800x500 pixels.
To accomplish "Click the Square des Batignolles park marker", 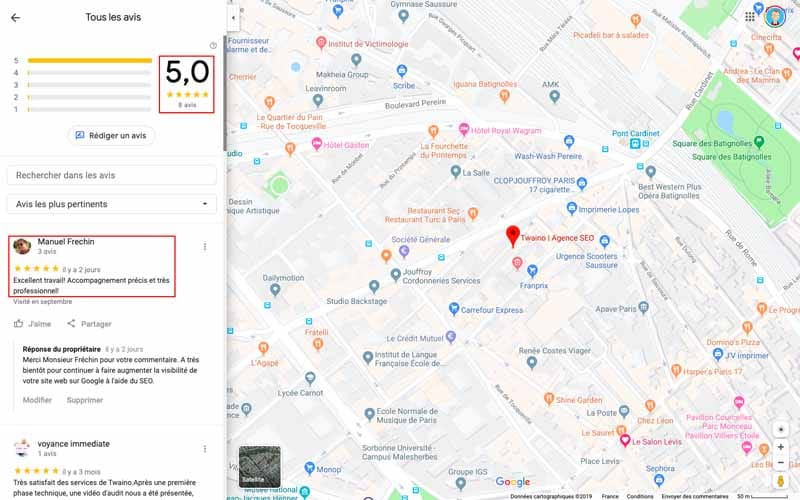I will click(x=759, y=142).
